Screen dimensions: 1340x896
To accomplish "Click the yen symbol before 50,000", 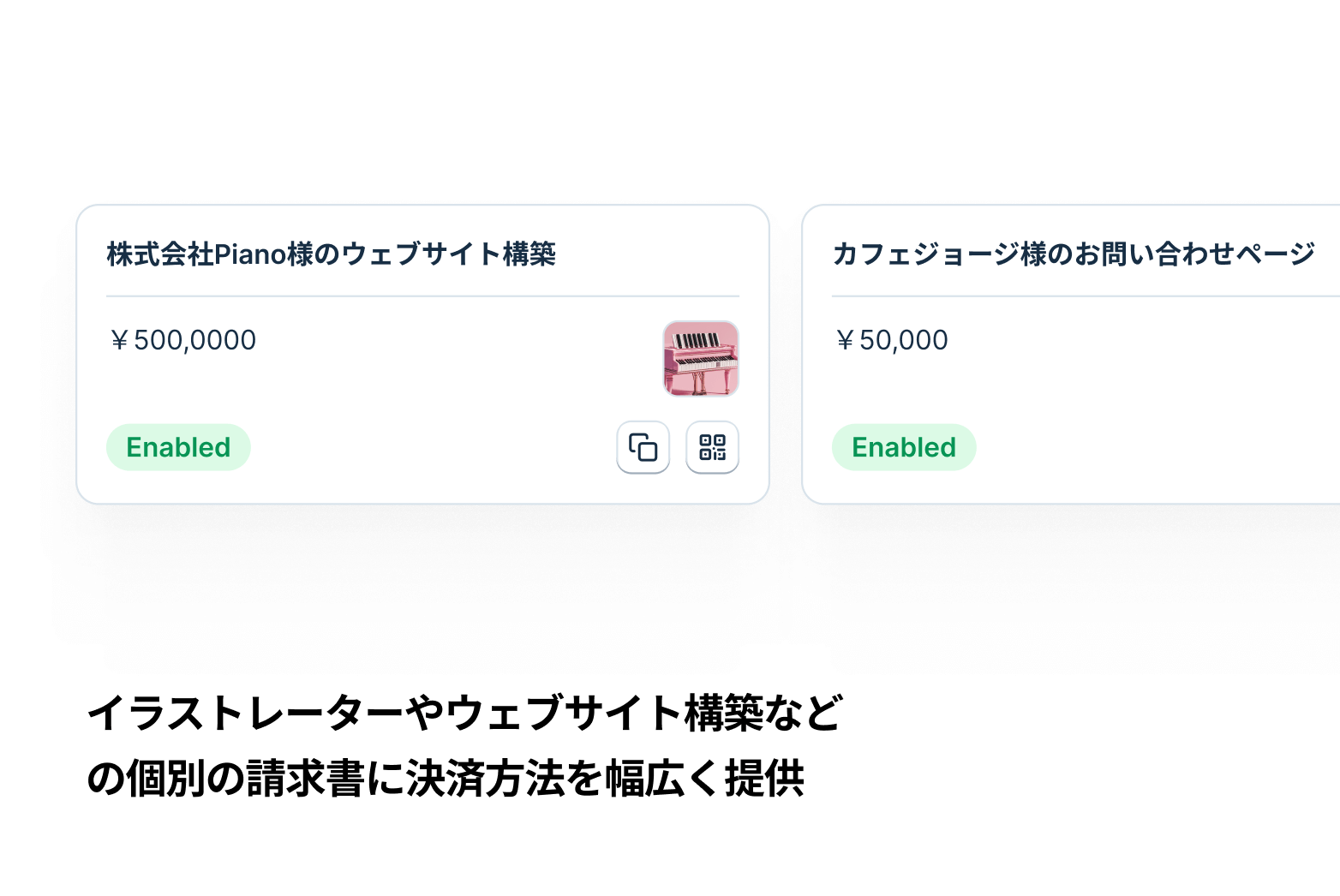I will [845, 341].
